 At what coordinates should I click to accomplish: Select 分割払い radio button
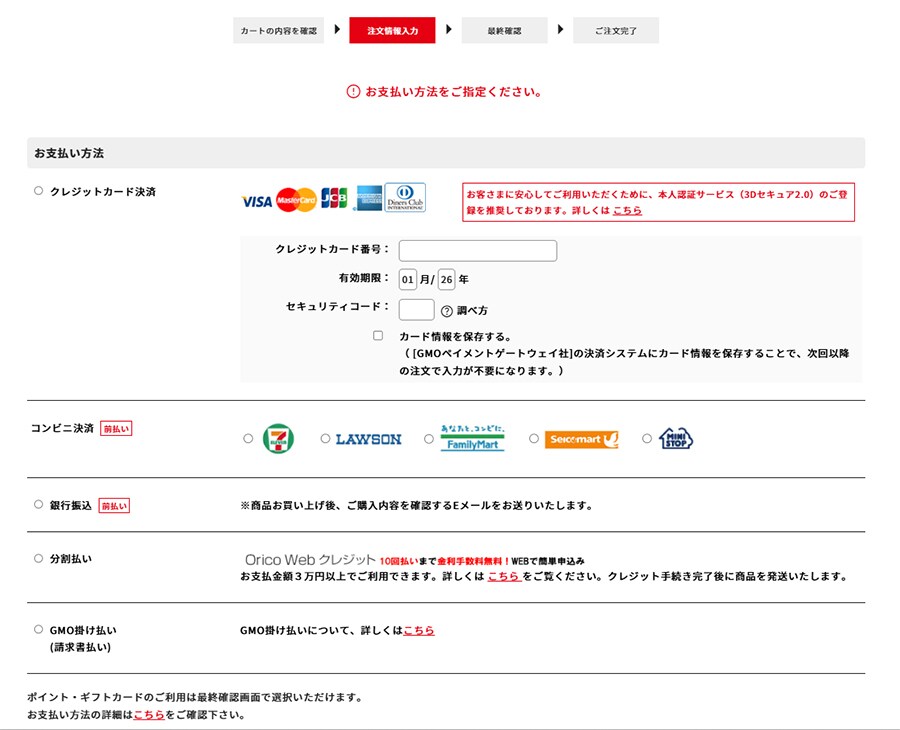(x=38, y=558)
